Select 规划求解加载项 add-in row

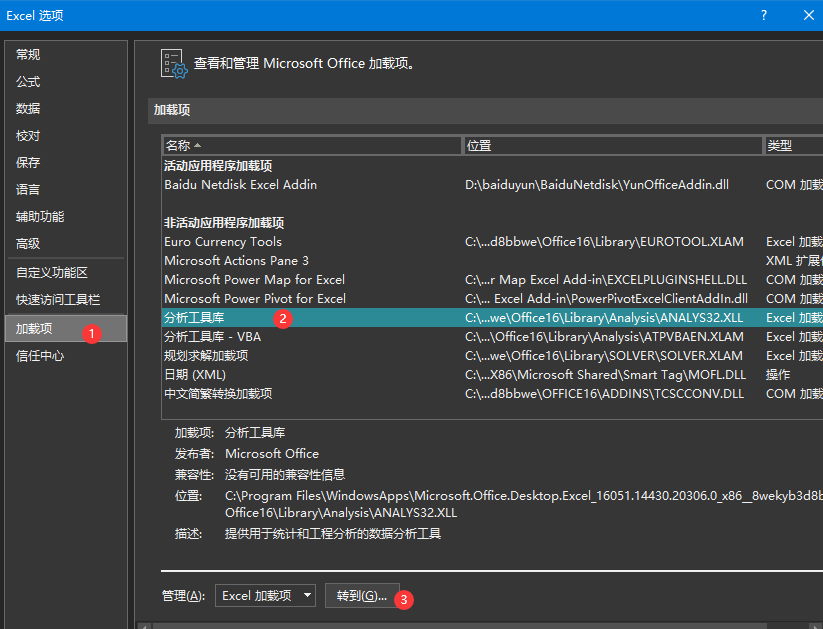(492, 356)
